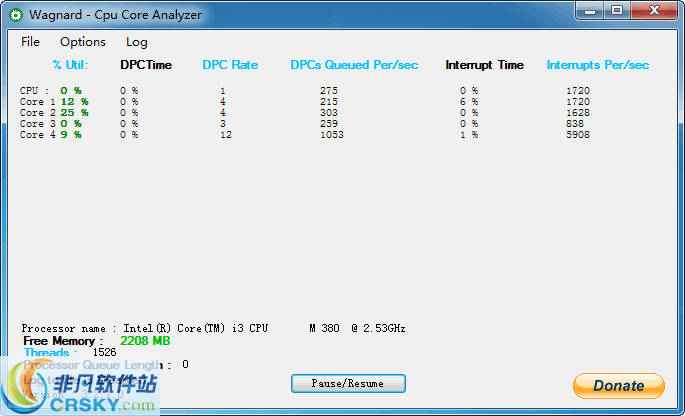
Task: Click the Wagnard app icon in title bar
Action: pyautogui.click(x=16, y=15)
